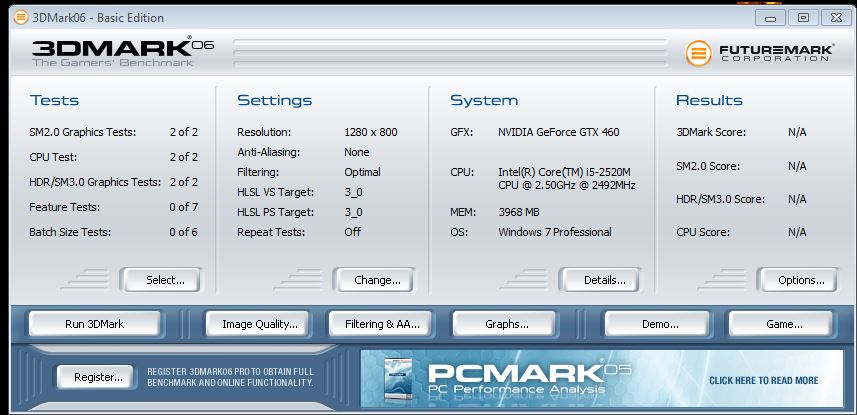Click the 3DMark06 title bar app icon

(21, 17)
